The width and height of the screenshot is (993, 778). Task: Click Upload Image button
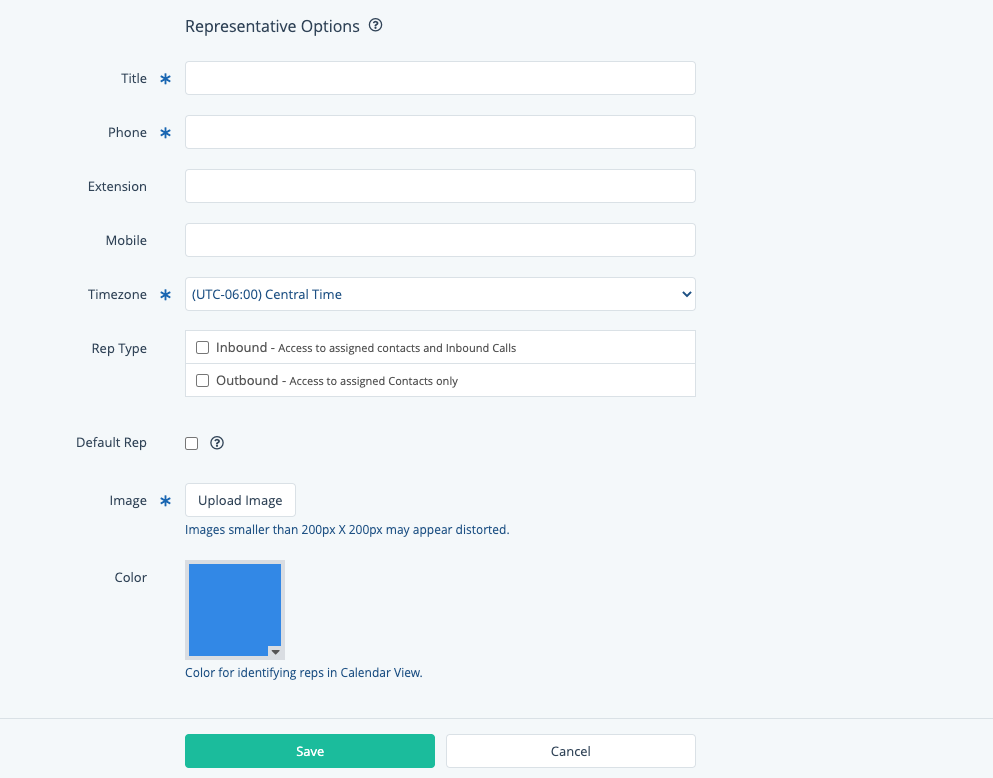coord(240,500)
